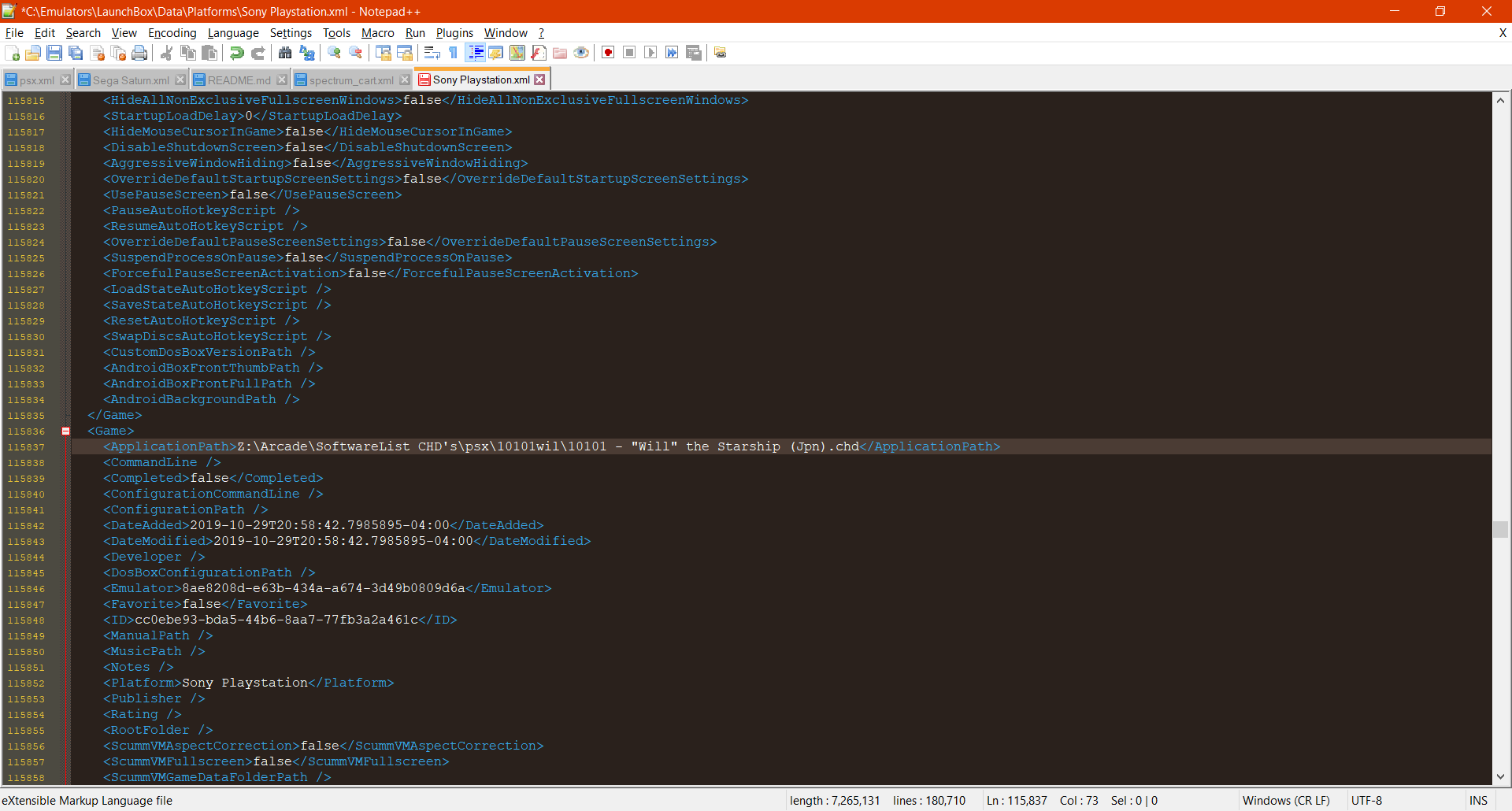Click the last plugin icon in toolbar
The width and height of the screenshot is (1512, 811).
[x=721, y=53]
